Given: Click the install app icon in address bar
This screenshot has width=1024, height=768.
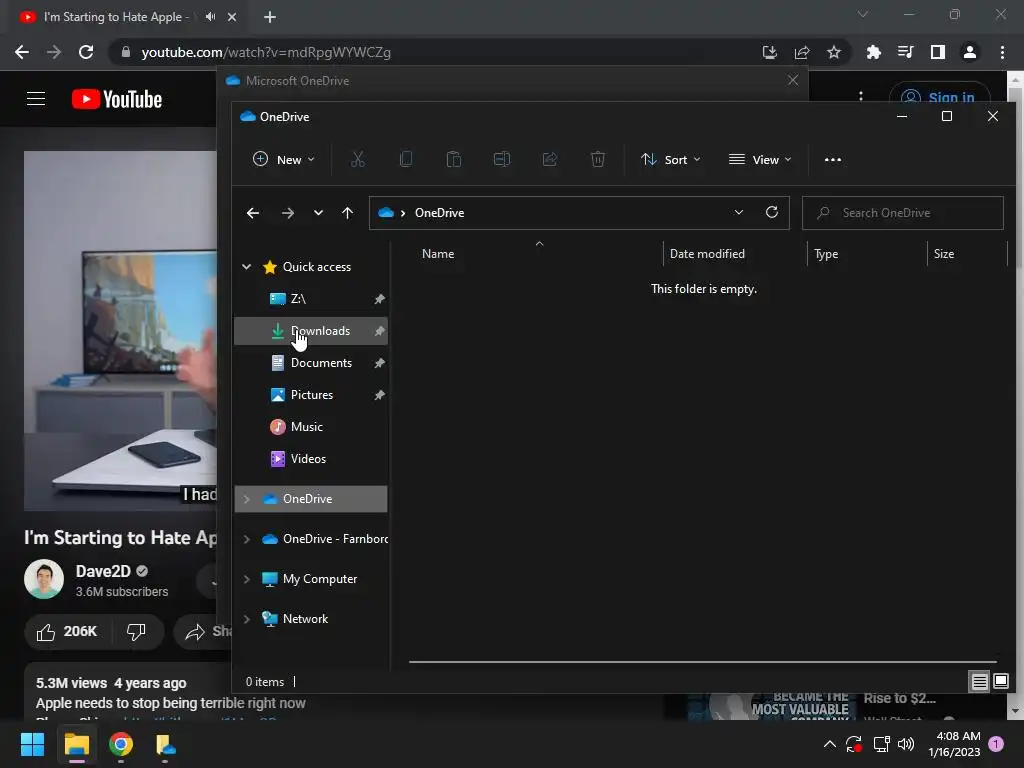Looking at the screenshot, I should click(x=770, y=52).
